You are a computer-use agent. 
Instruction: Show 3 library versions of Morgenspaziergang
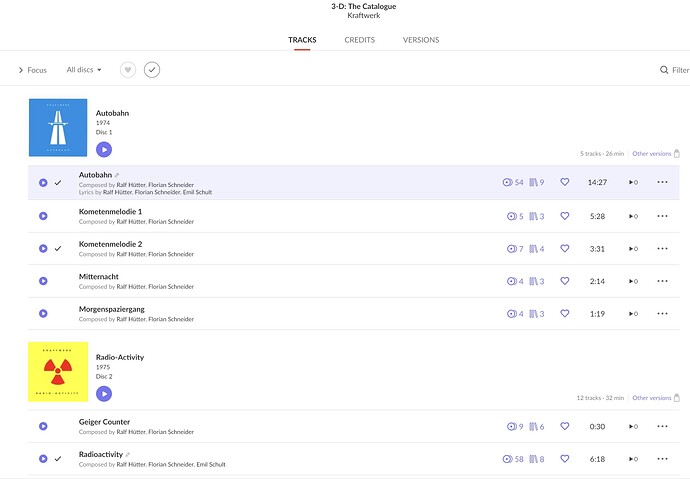(x=536, y=314)
